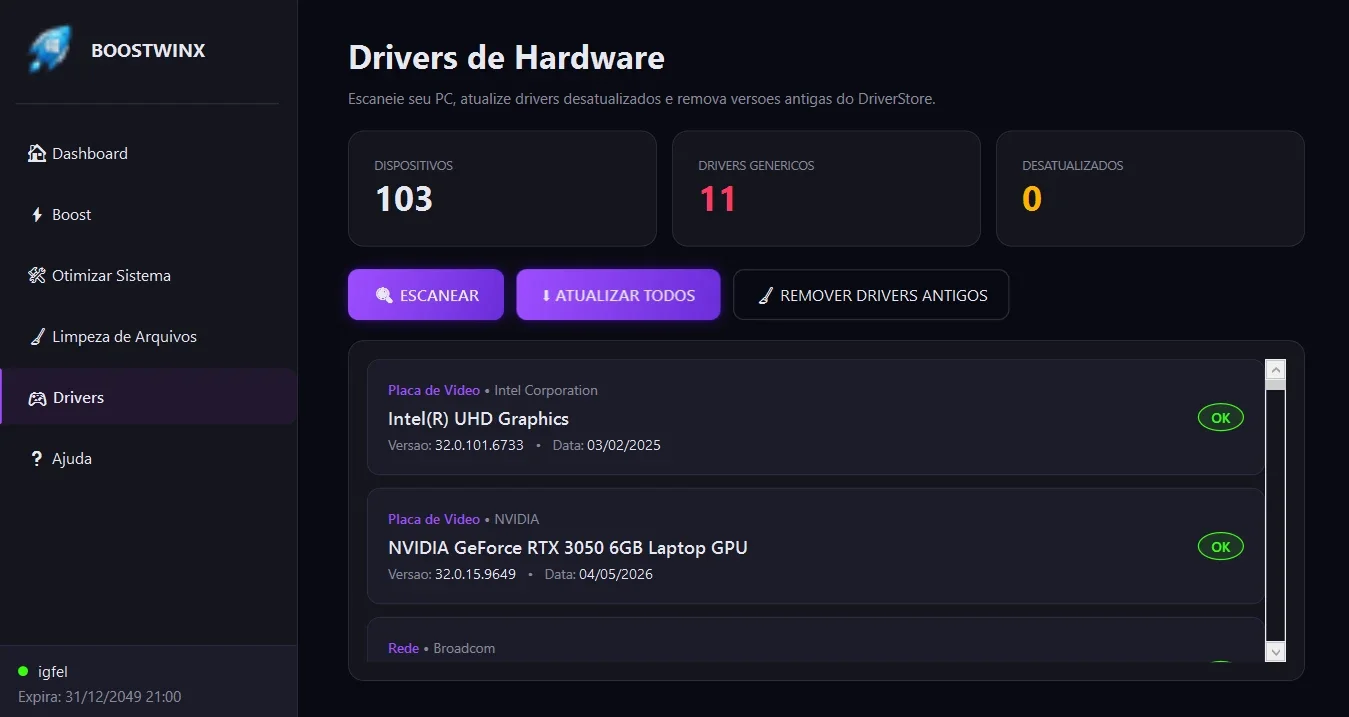Click the scroll up arrow of the driver list
Viewport: 1349px width, 717px height.
1275,370
